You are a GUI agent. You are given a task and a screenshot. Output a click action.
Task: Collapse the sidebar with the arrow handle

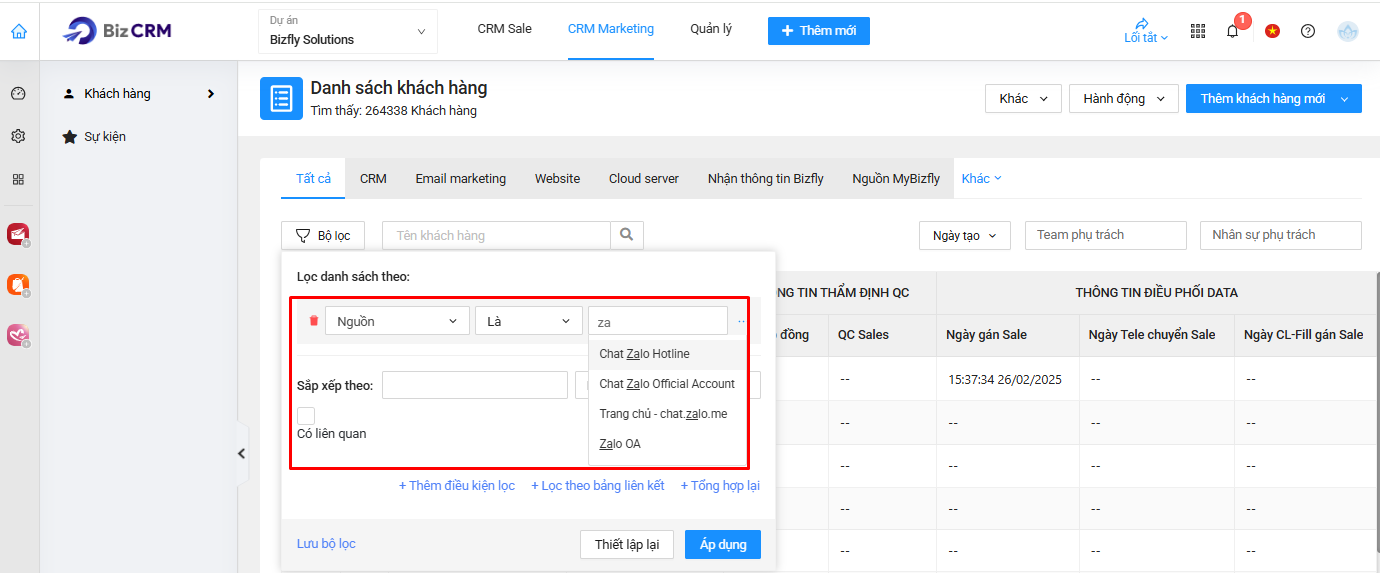241,453
